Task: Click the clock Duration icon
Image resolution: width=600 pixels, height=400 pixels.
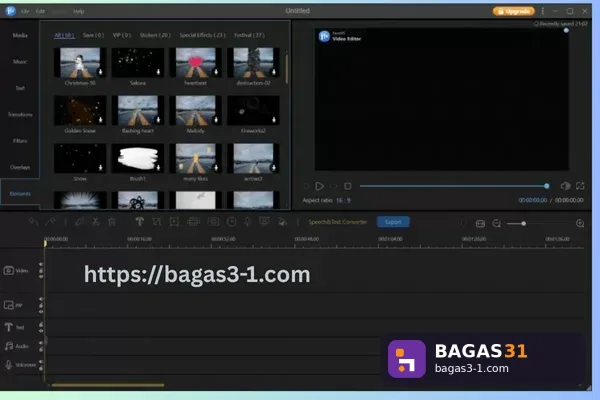Action: 231,222
